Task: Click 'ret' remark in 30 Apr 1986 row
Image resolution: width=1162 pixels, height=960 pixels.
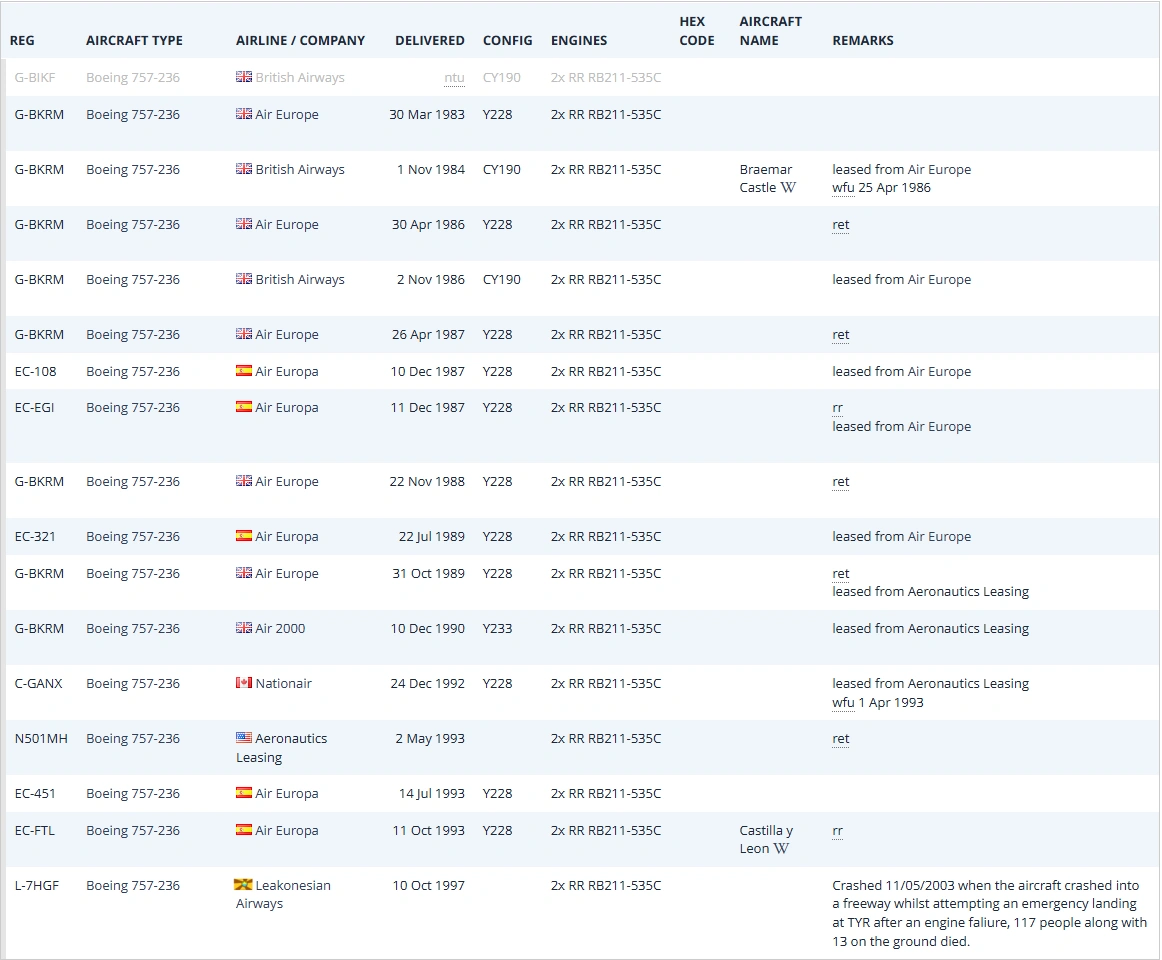Action: click(x=840, y=225)
